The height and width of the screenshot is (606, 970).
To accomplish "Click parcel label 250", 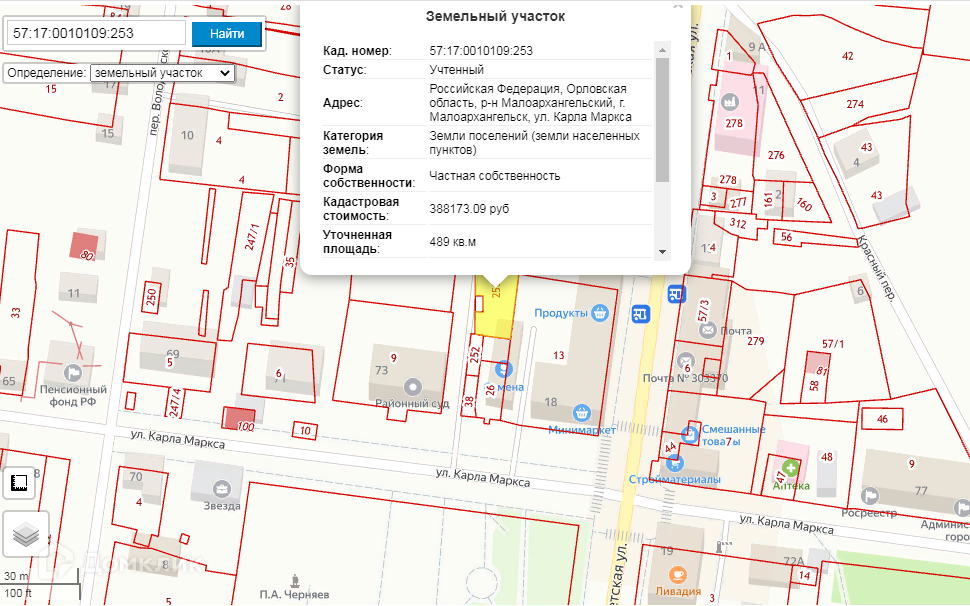I will [151, 297].
